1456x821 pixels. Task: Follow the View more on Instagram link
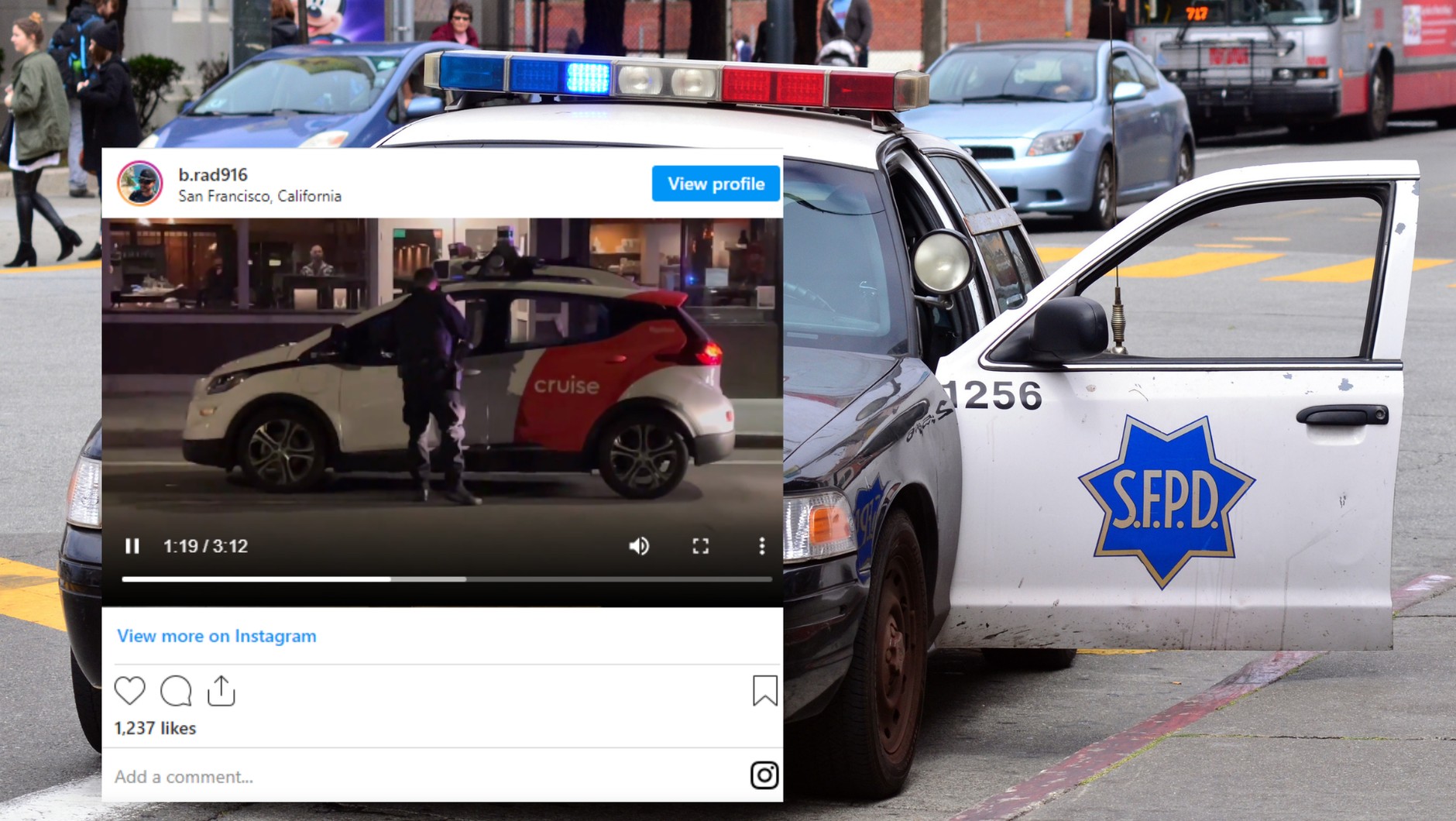tap(216, 636)
